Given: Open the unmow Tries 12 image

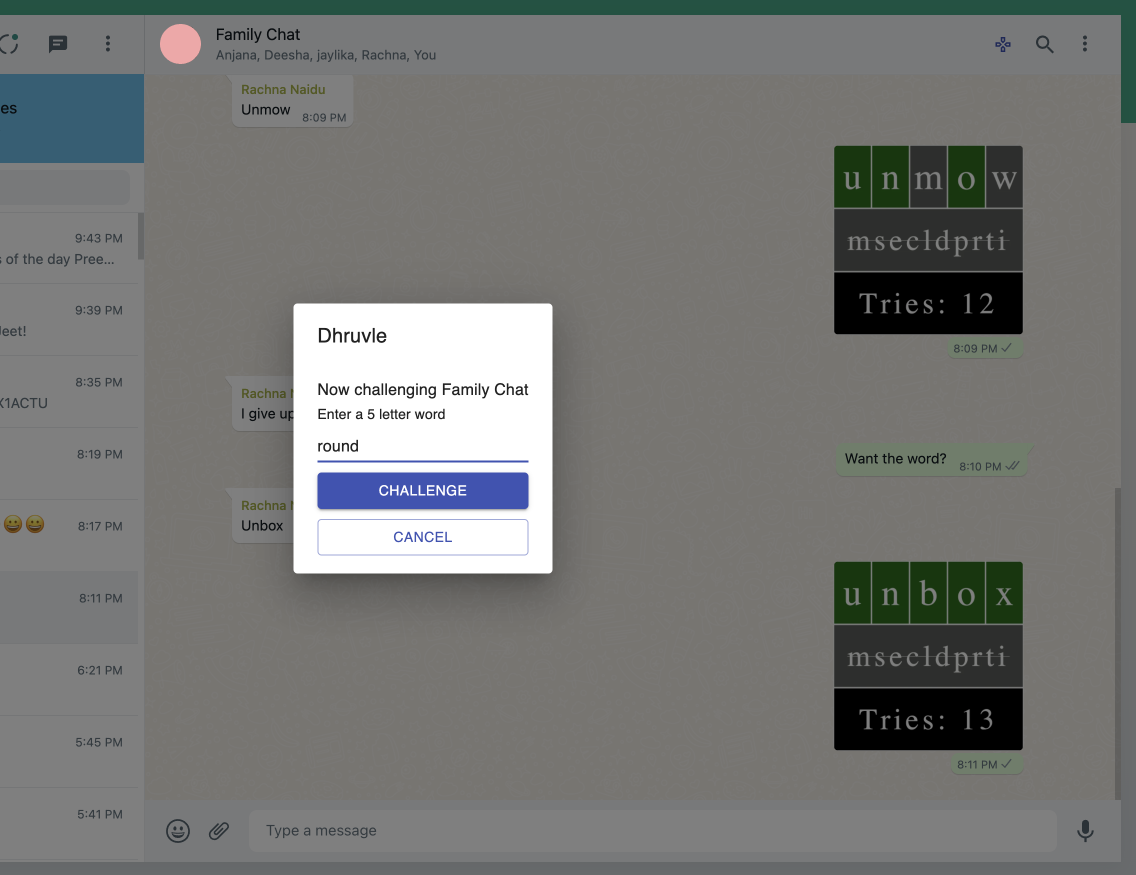Looking at the screenshot, I should [x=928, y=240].
